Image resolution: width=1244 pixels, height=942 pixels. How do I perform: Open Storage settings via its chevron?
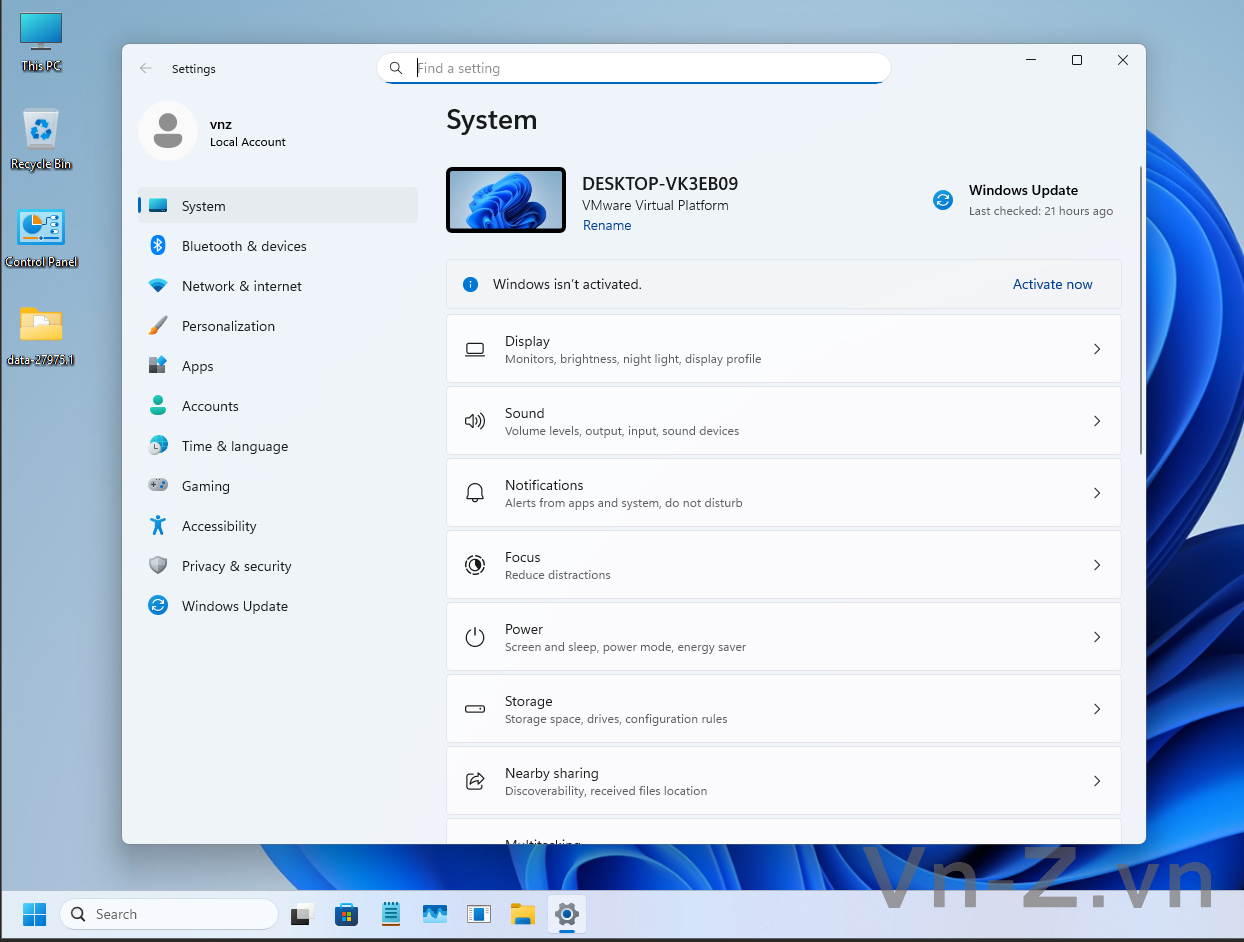1097,709
